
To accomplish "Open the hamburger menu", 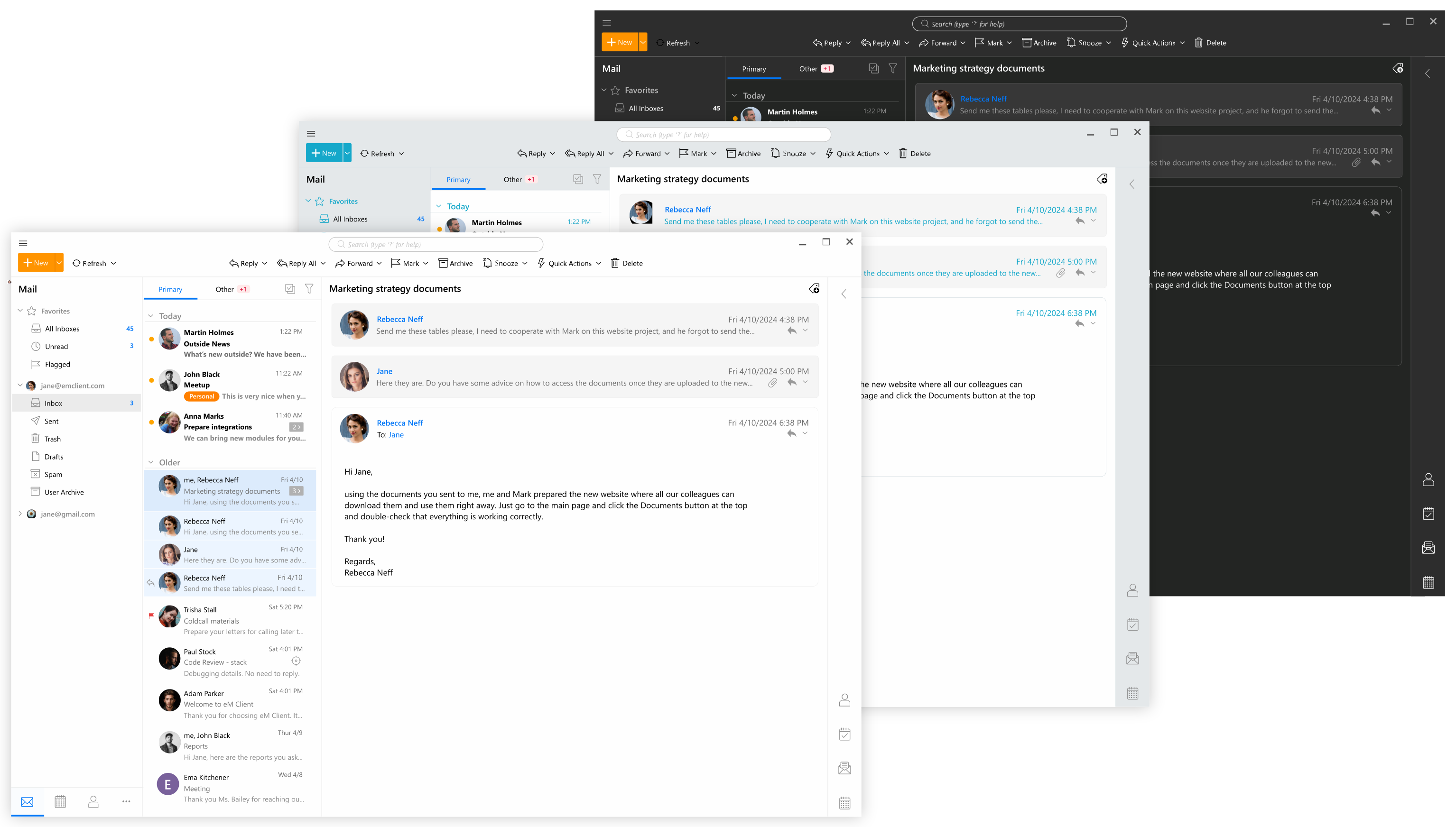I will 23,242.
